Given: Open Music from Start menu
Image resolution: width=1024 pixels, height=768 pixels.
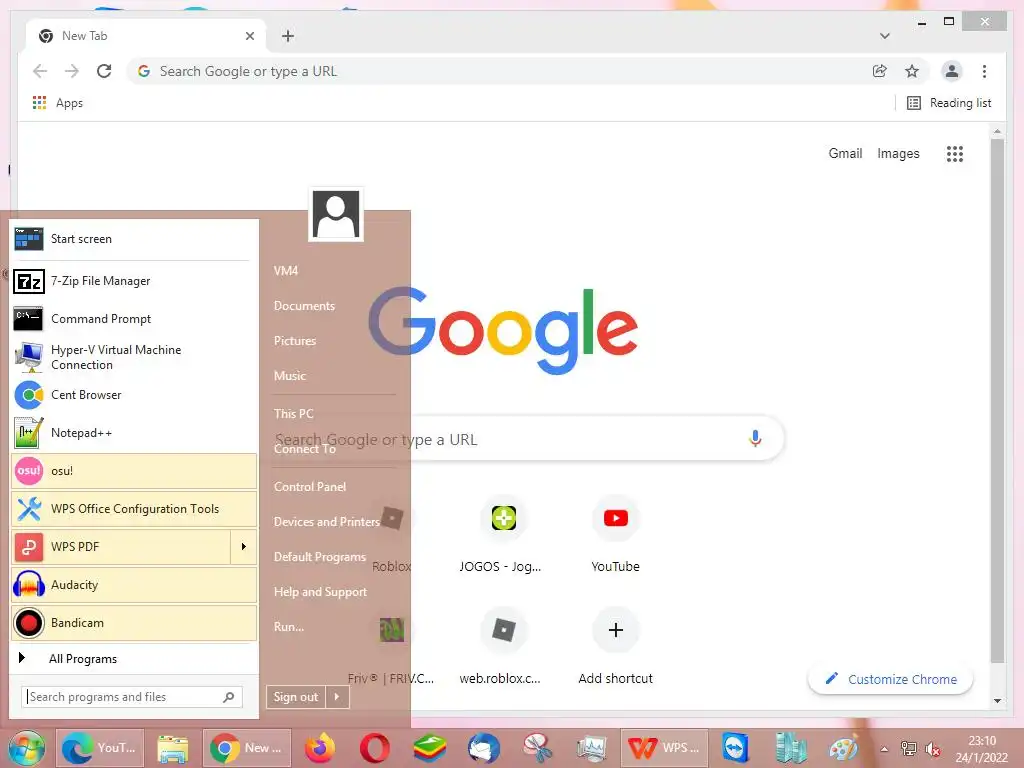Looking at the screenshot, I should [290, 376].
